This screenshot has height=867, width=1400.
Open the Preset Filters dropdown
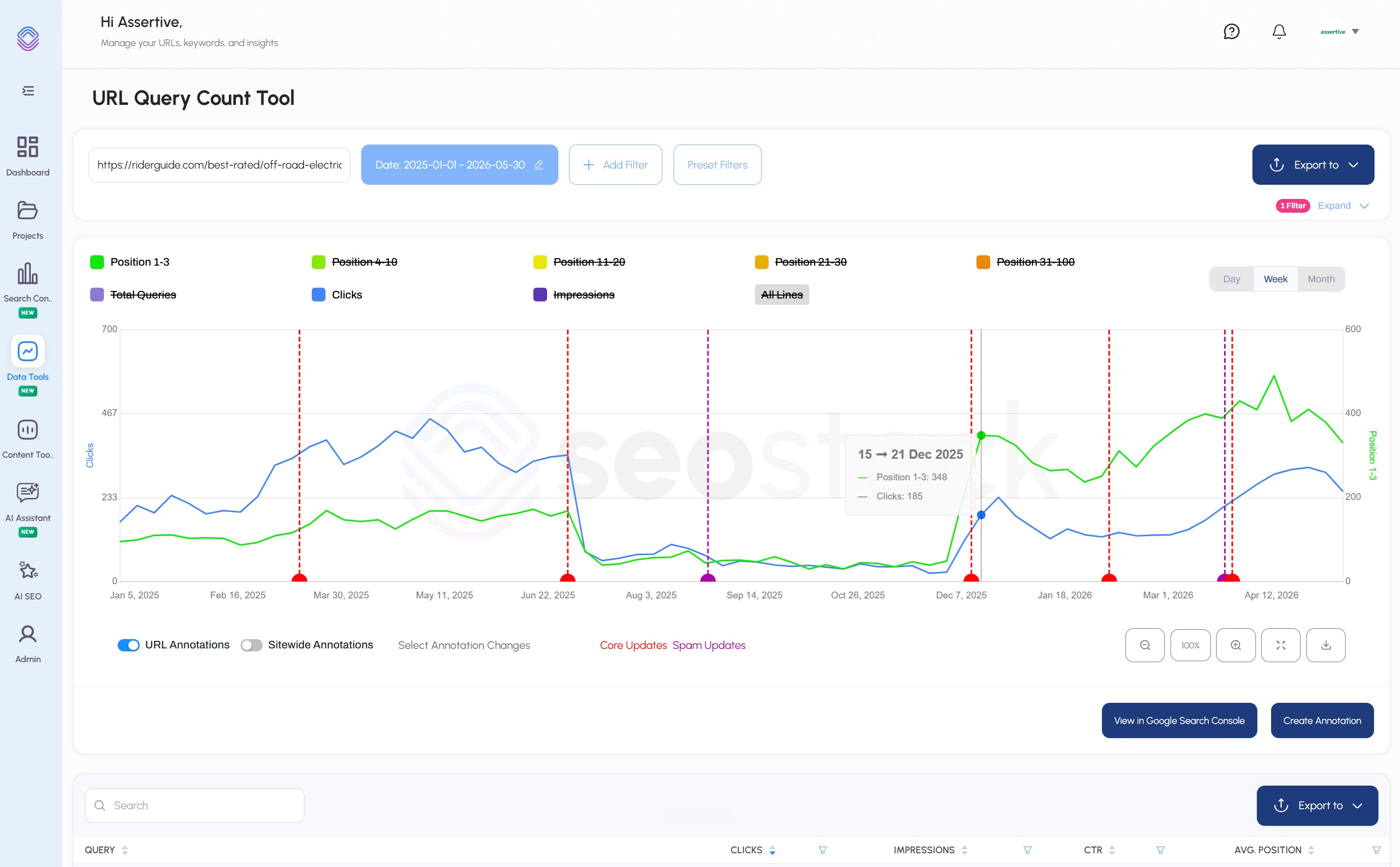(717, 165)
